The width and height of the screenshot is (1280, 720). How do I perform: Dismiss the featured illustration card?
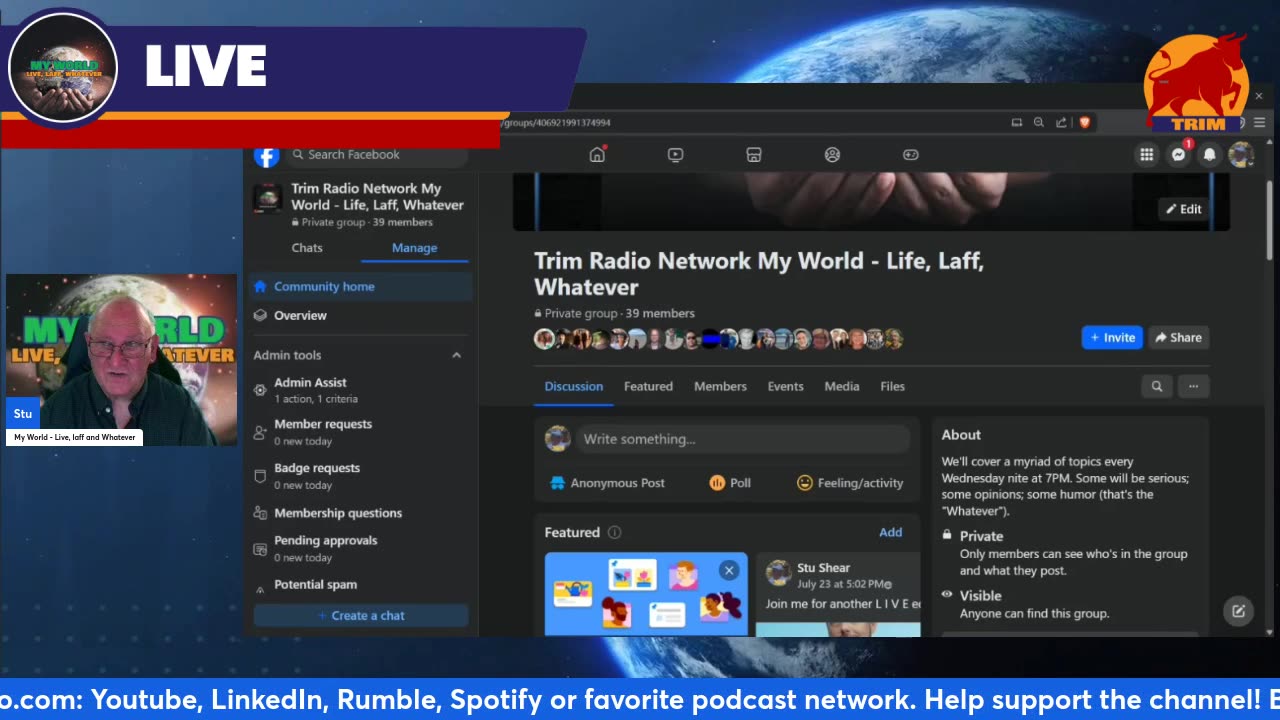tap(729, 570)
